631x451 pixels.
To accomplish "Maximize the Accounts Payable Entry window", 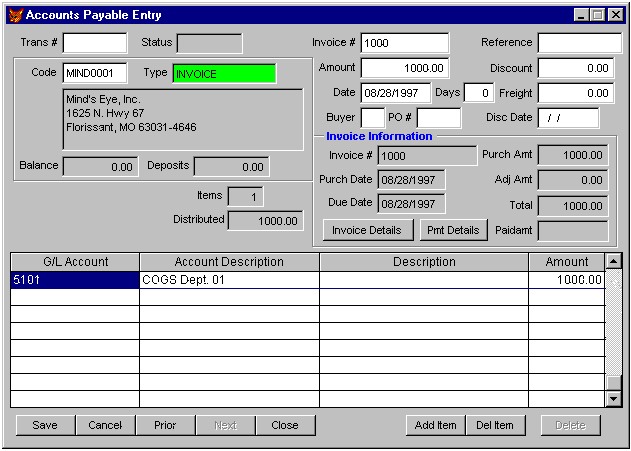I will pos(599,15).
